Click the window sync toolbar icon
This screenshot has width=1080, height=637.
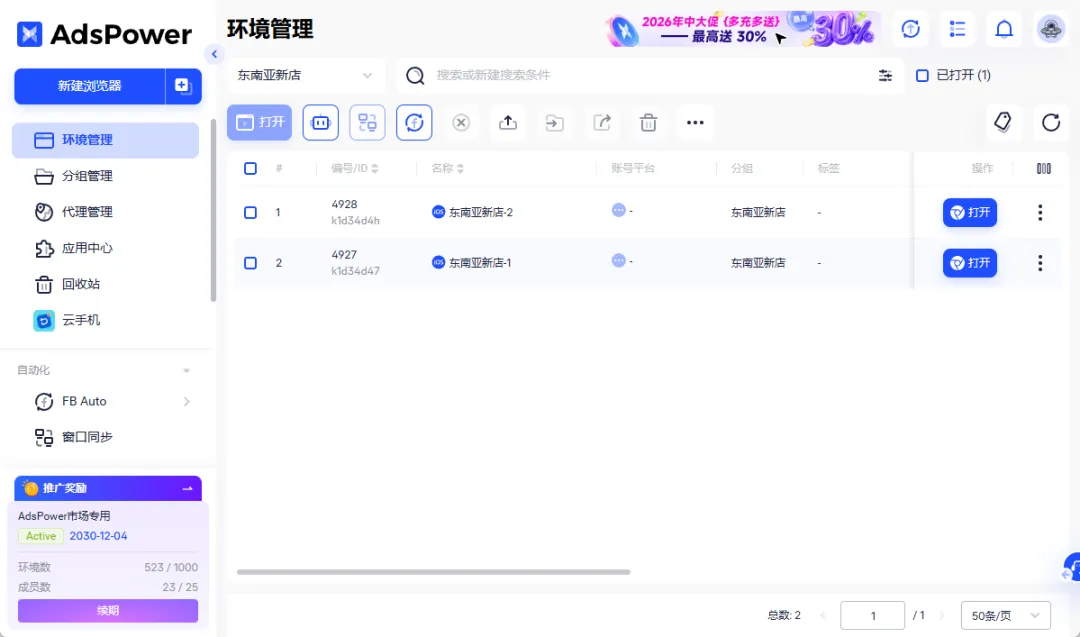click(367, 123)
